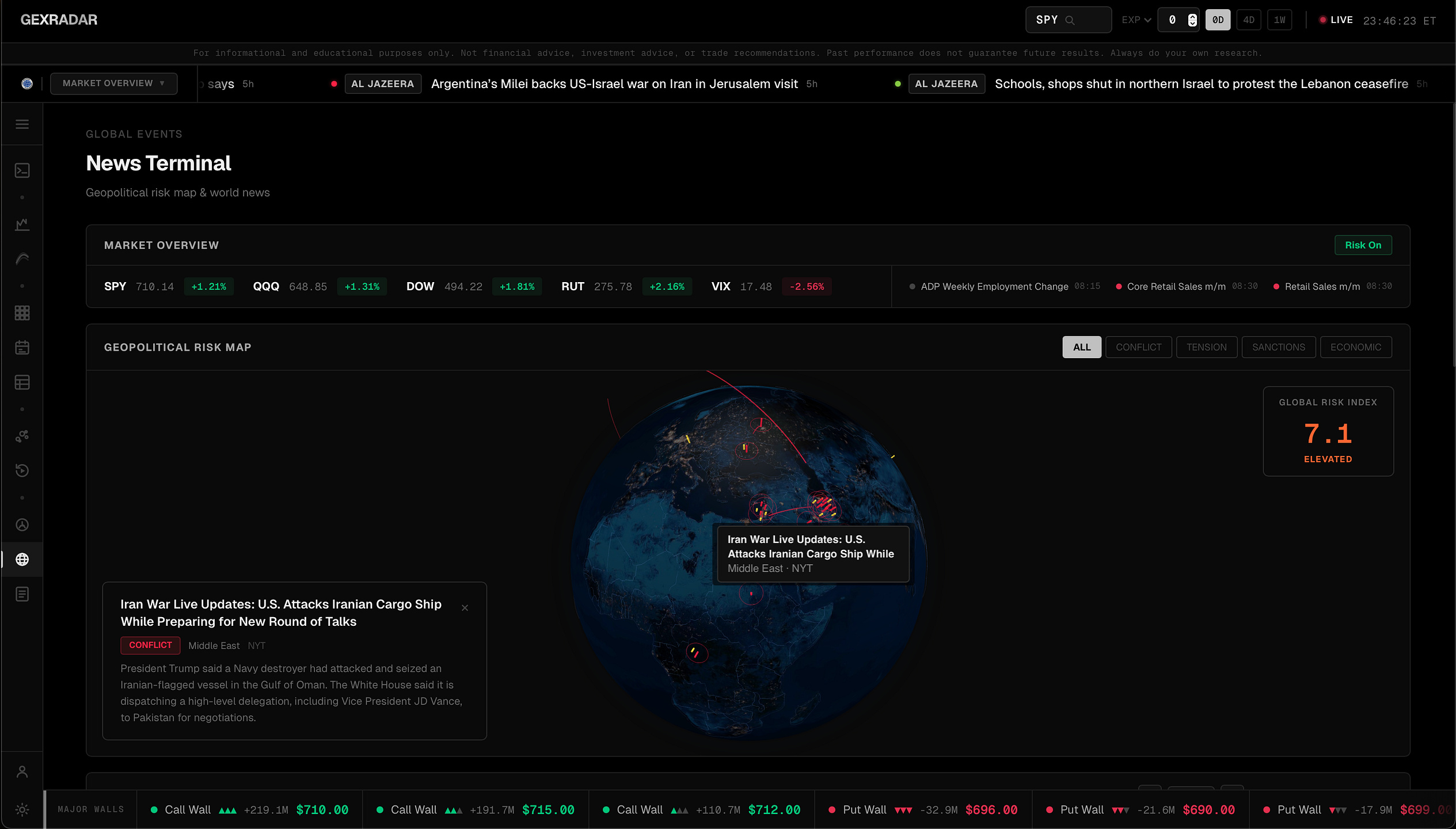Click the southern Africa risk marker on globe
1456x829 pixels.
click(696, 653)
